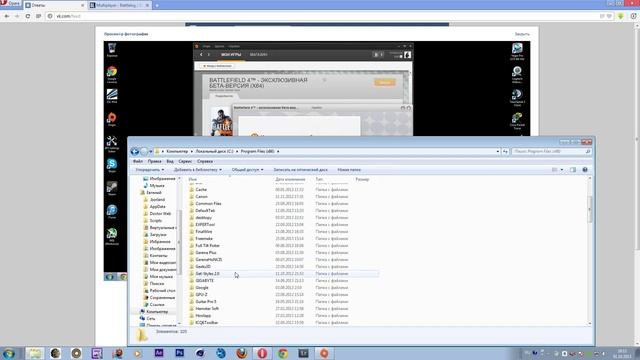The image size is (640, 360).
Task: Select the GIGABYTE folder
Action: pos(204,281)
